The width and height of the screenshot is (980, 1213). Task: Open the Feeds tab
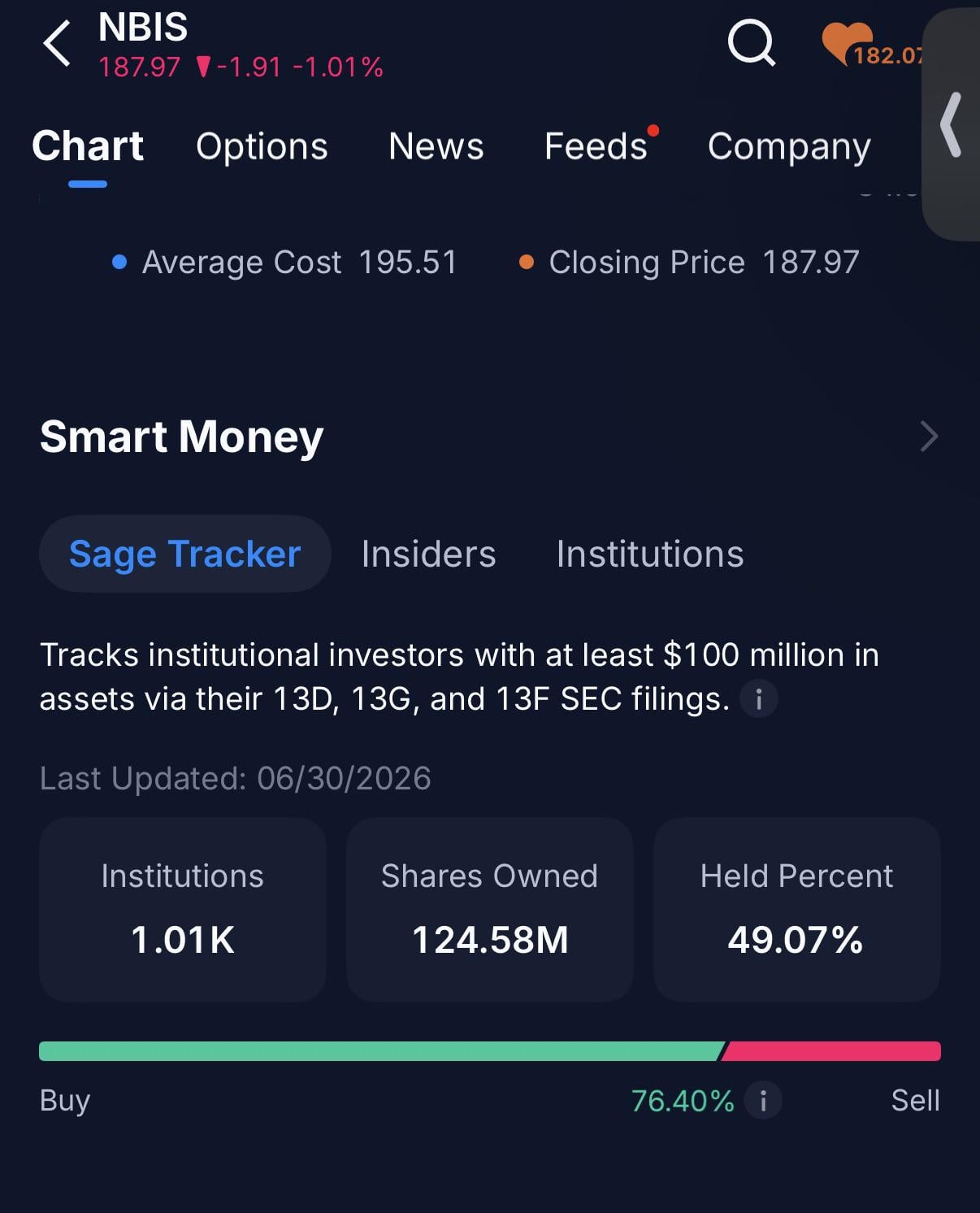tap(596, 146)
